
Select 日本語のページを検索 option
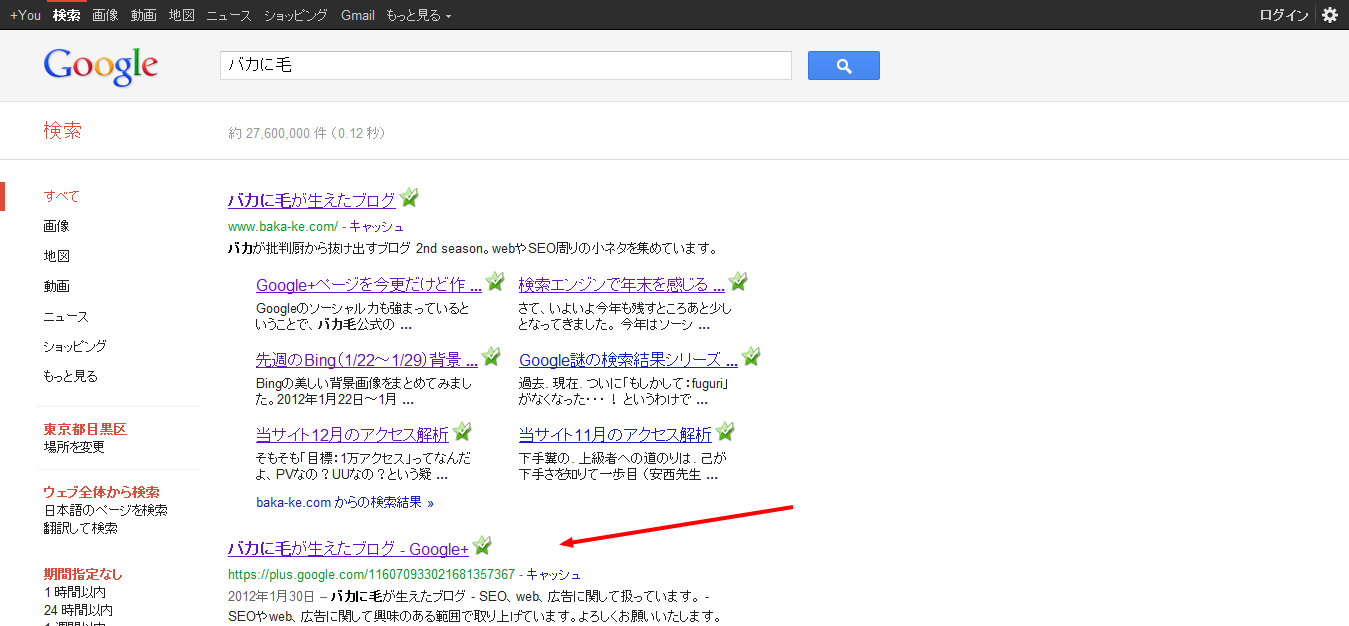pos(105,510)
